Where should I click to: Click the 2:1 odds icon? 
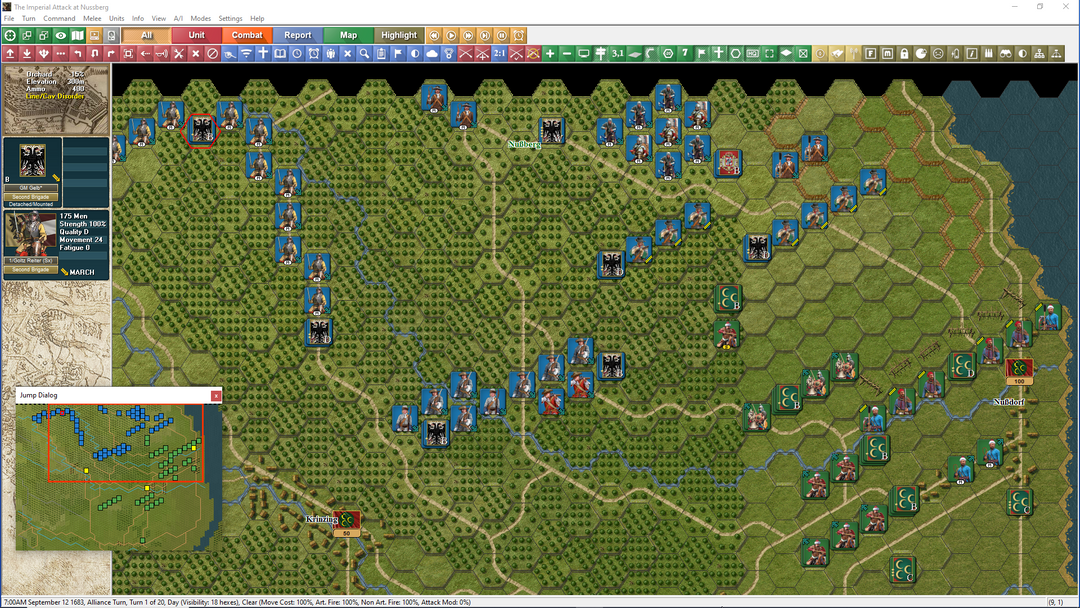pos(499,53)
